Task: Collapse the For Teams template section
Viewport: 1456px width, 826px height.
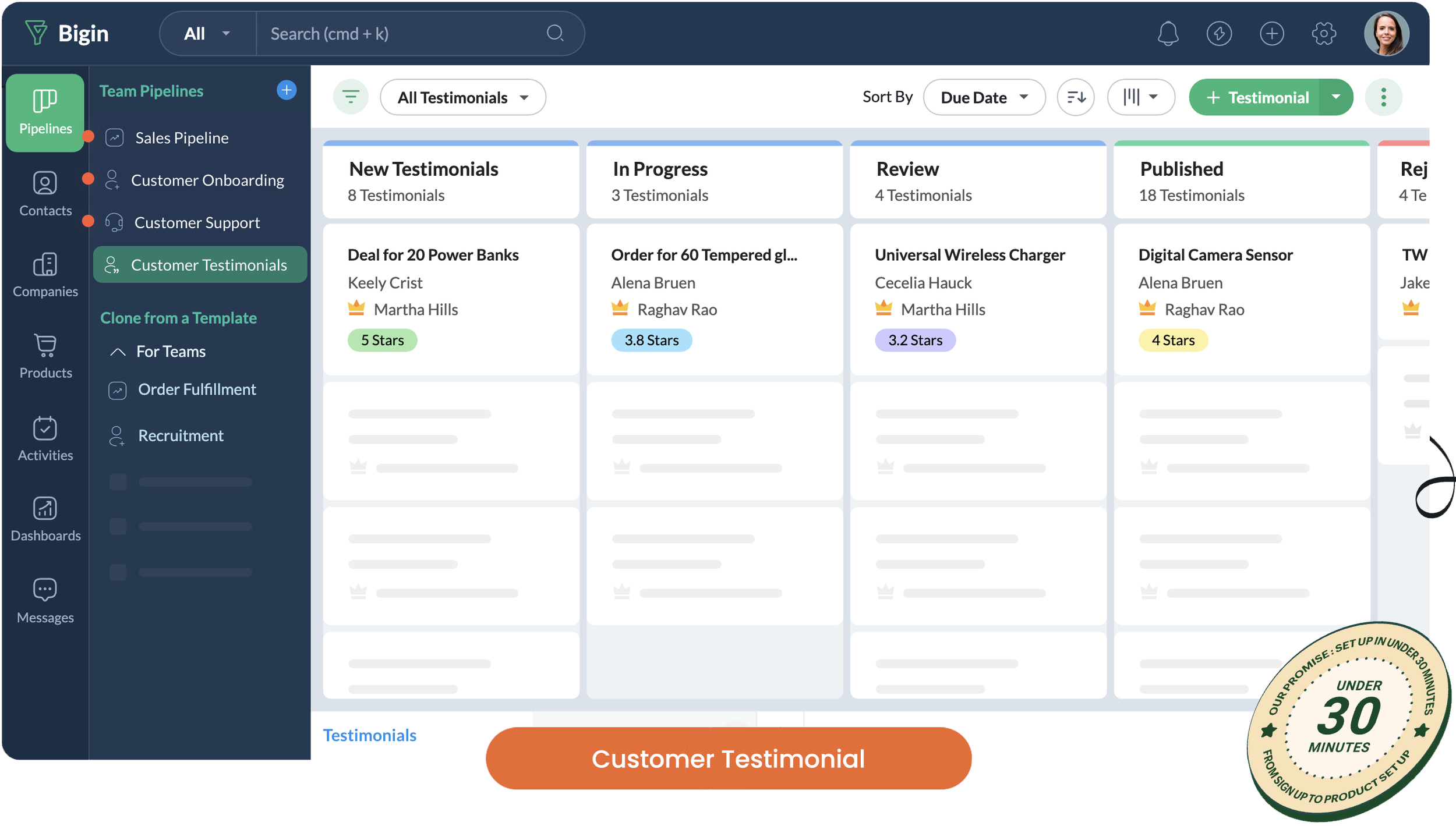Action: [118, 351]
